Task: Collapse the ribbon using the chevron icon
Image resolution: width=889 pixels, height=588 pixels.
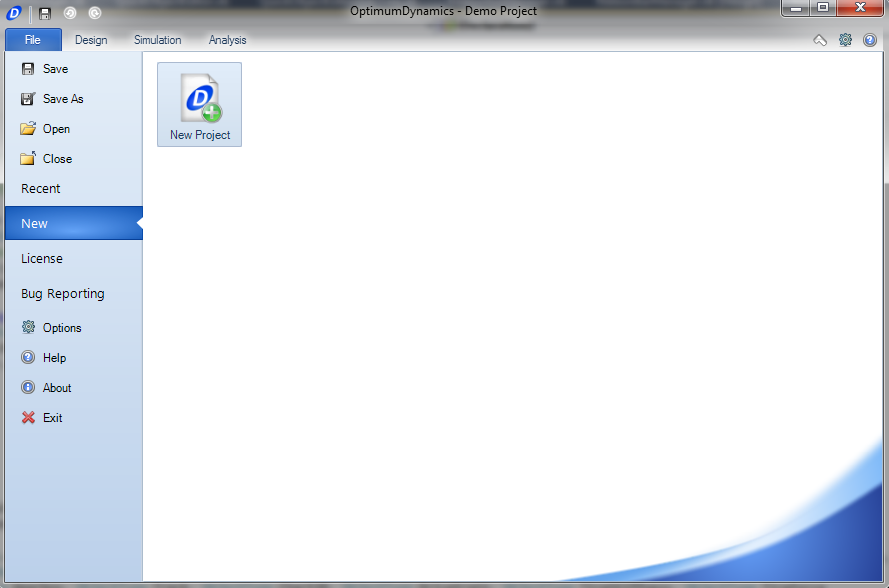Action: coord(820,40)
